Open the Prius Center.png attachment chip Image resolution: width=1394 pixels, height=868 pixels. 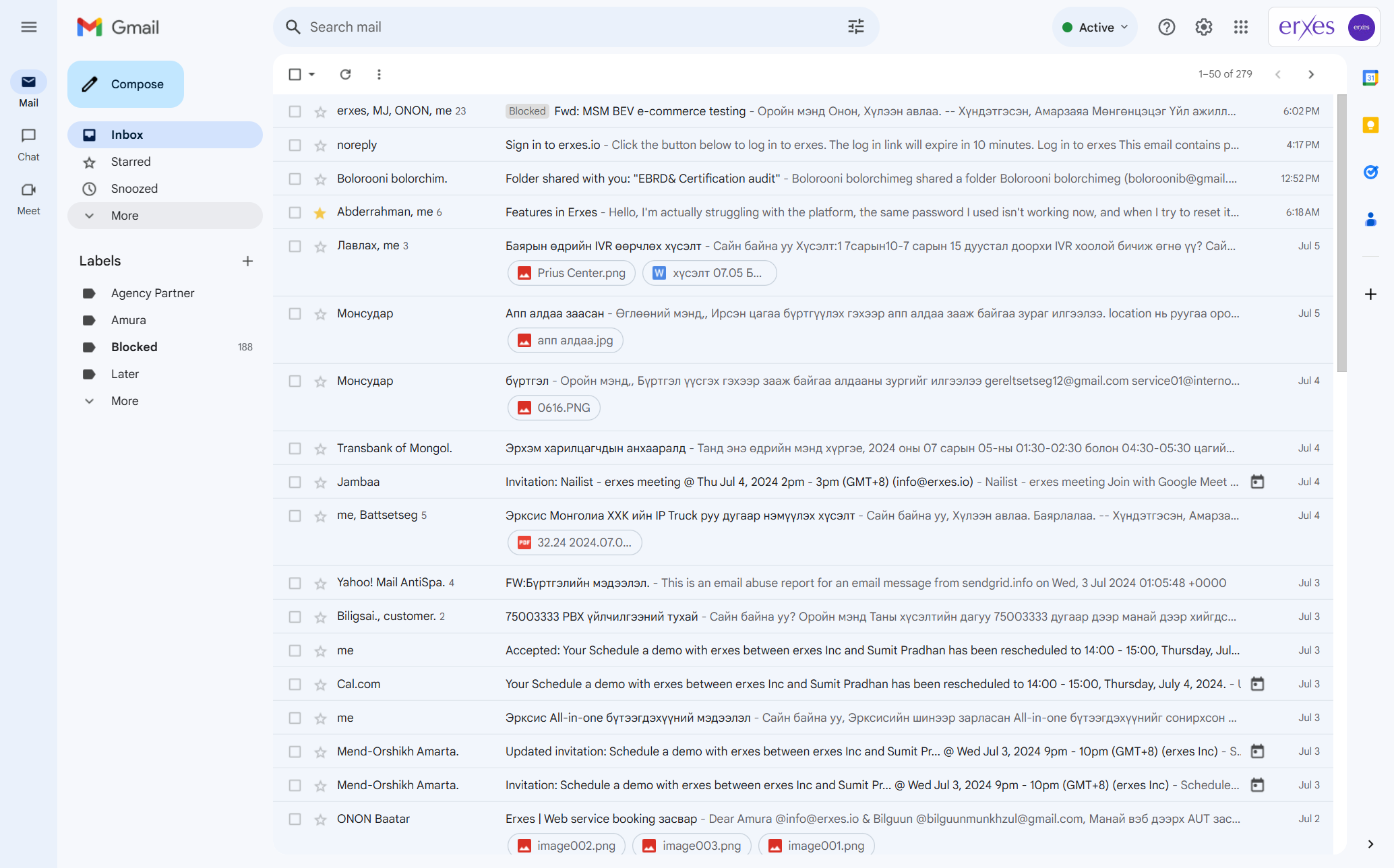pyautogui.click(x=571, y=273)
